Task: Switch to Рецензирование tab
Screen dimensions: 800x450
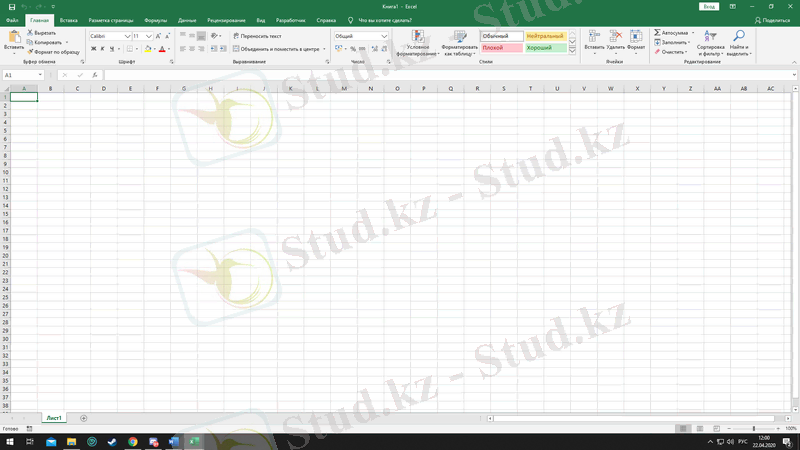Action: (226, 20)
